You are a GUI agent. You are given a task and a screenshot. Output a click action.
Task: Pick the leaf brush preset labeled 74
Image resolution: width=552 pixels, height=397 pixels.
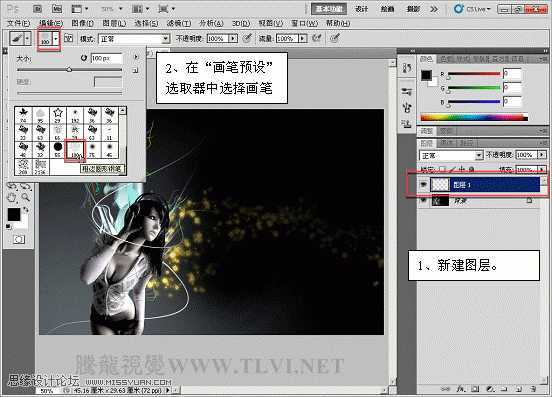click(23, 115)
